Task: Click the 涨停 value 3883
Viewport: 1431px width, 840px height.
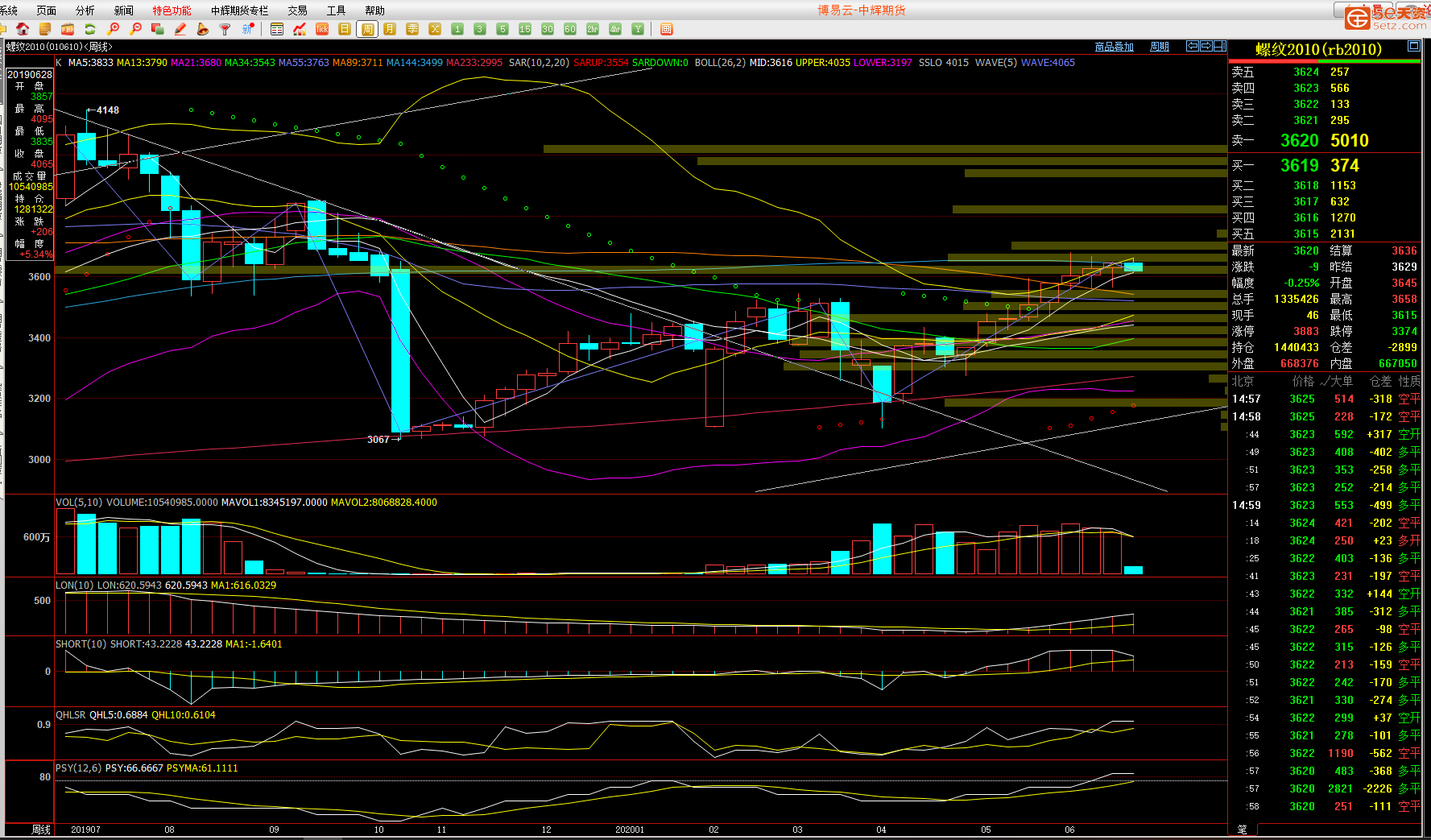Action: (1306, 332)
